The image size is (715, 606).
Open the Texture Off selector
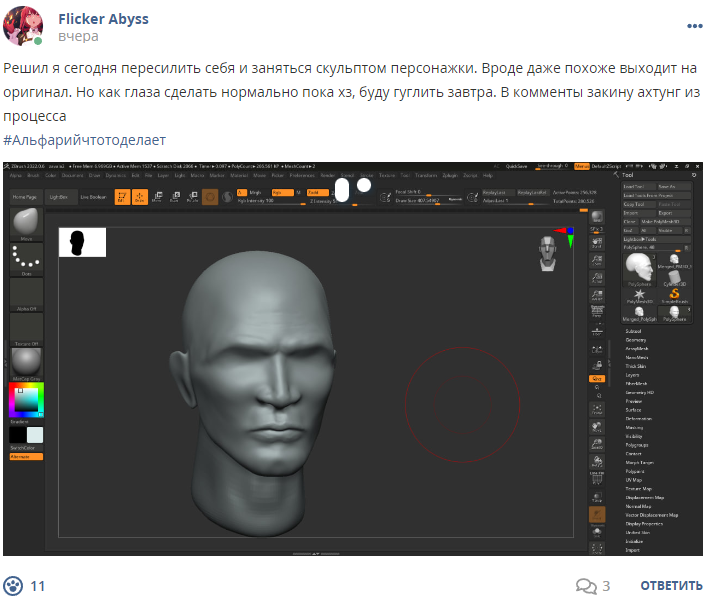tap(26, 329)
